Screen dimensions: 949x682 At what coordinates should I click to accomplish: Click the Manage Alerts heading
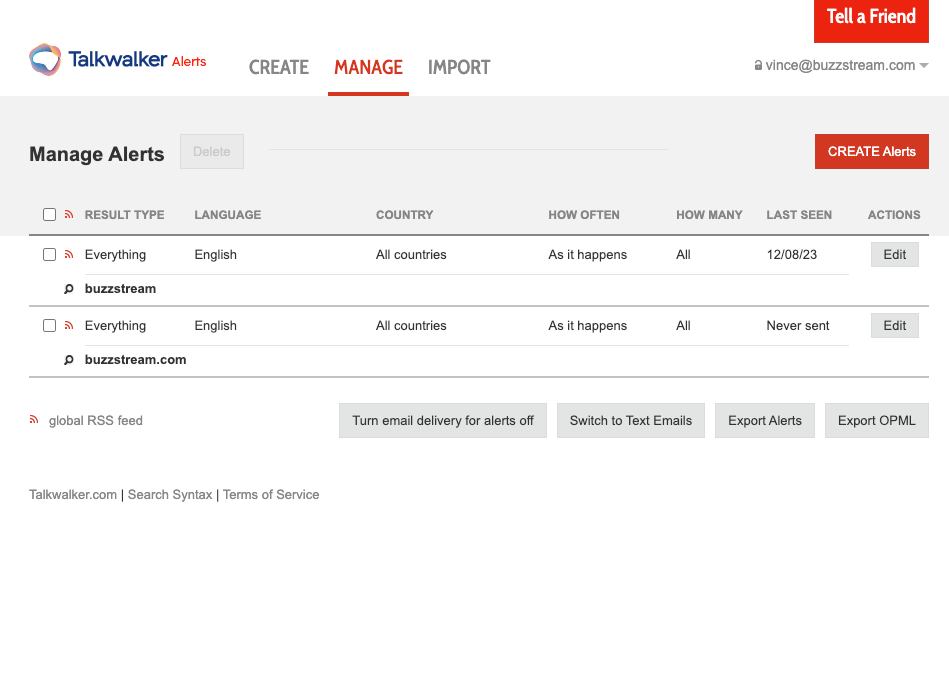click(97, 154)
